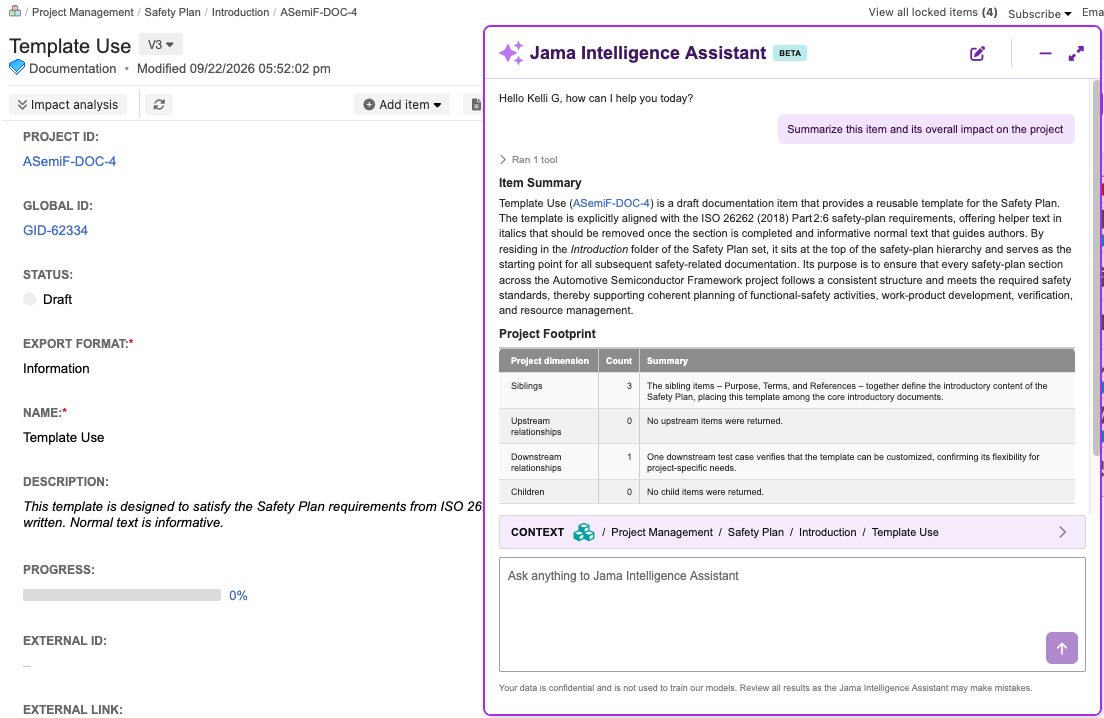Expand the Impact analysis section

click(68, 104)
